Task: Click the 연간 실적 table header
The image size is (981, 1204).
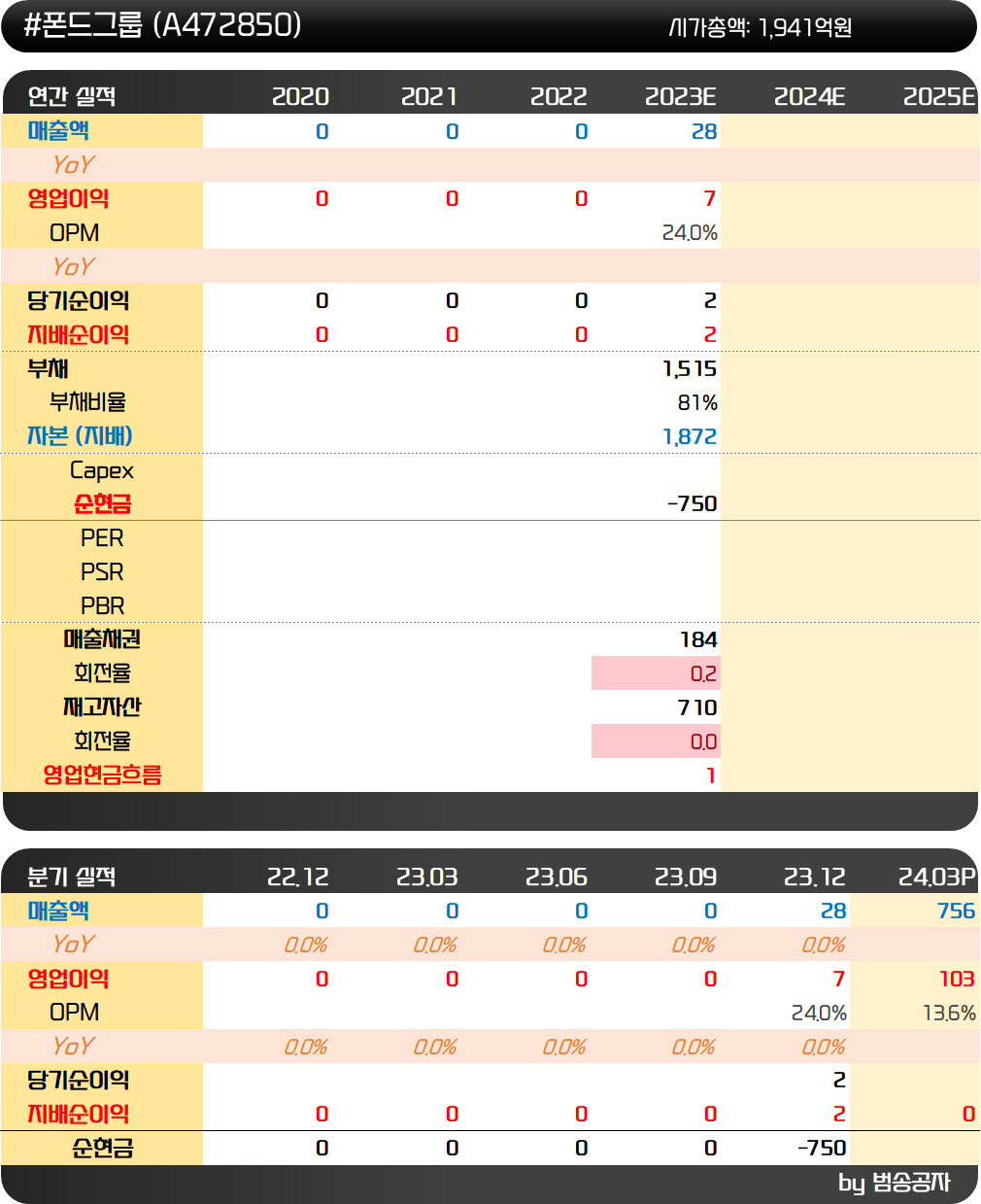Action: (x=72, y=96)
